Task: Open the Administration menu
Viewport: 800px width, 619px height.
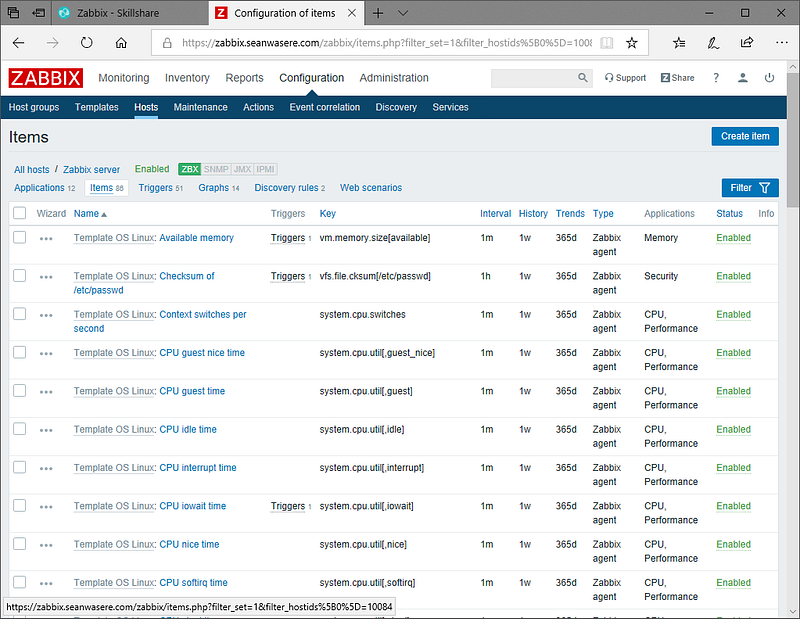Action: (x=394, y=78)
